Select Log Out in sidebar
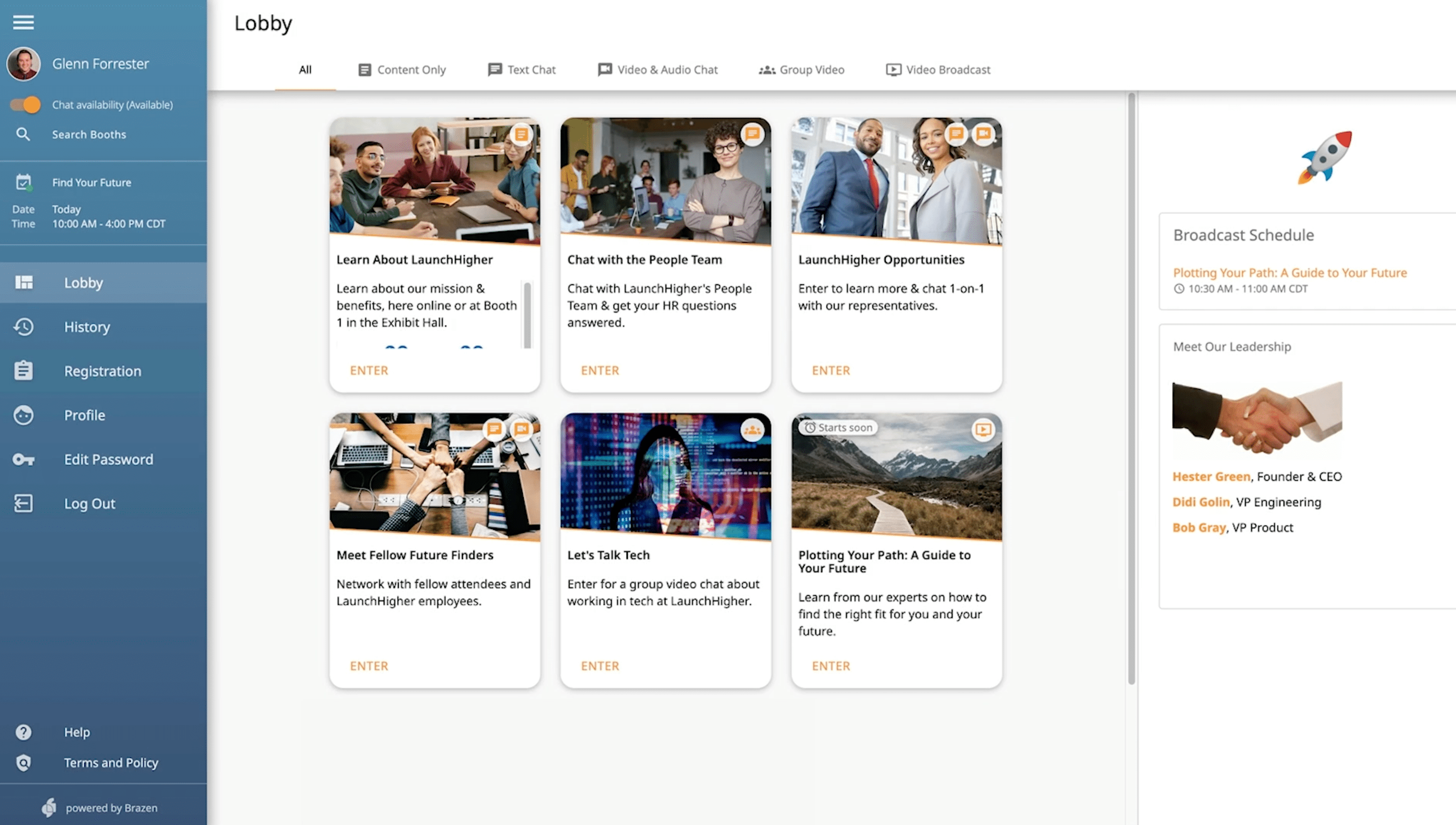Image resolution: width=1456 pixels, height=825 pixels. (x=103, y=503)
